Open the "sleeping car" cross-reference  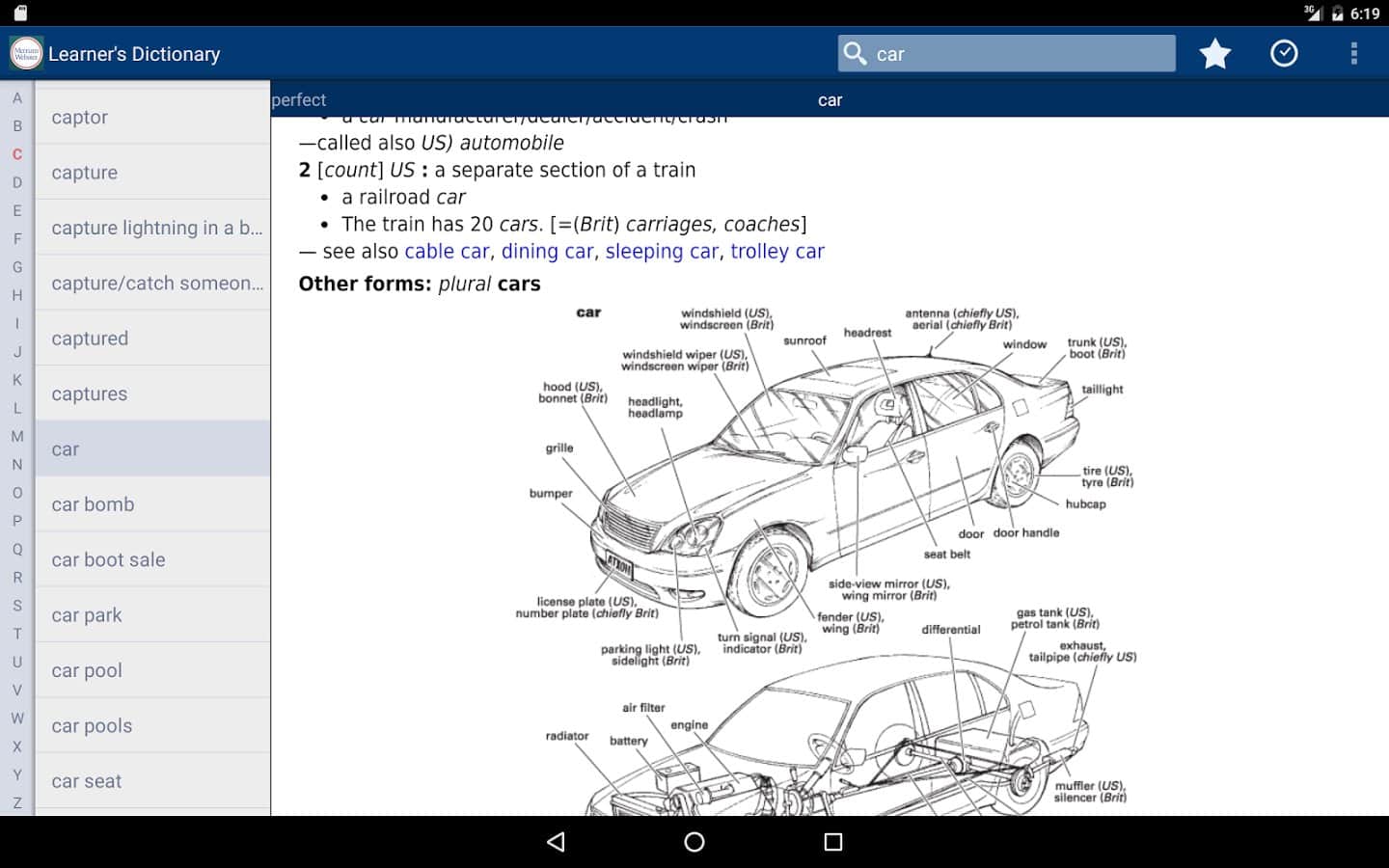pos(662,252)
